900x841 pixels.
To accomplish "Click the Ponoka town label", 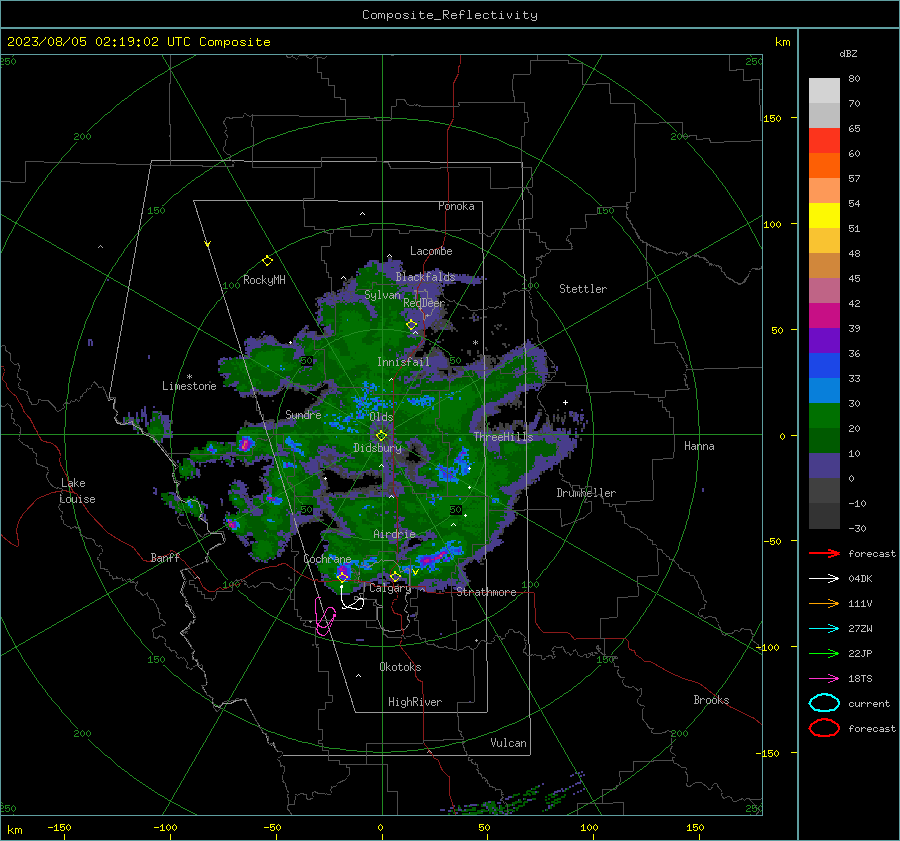I will (x=456, y=206).
